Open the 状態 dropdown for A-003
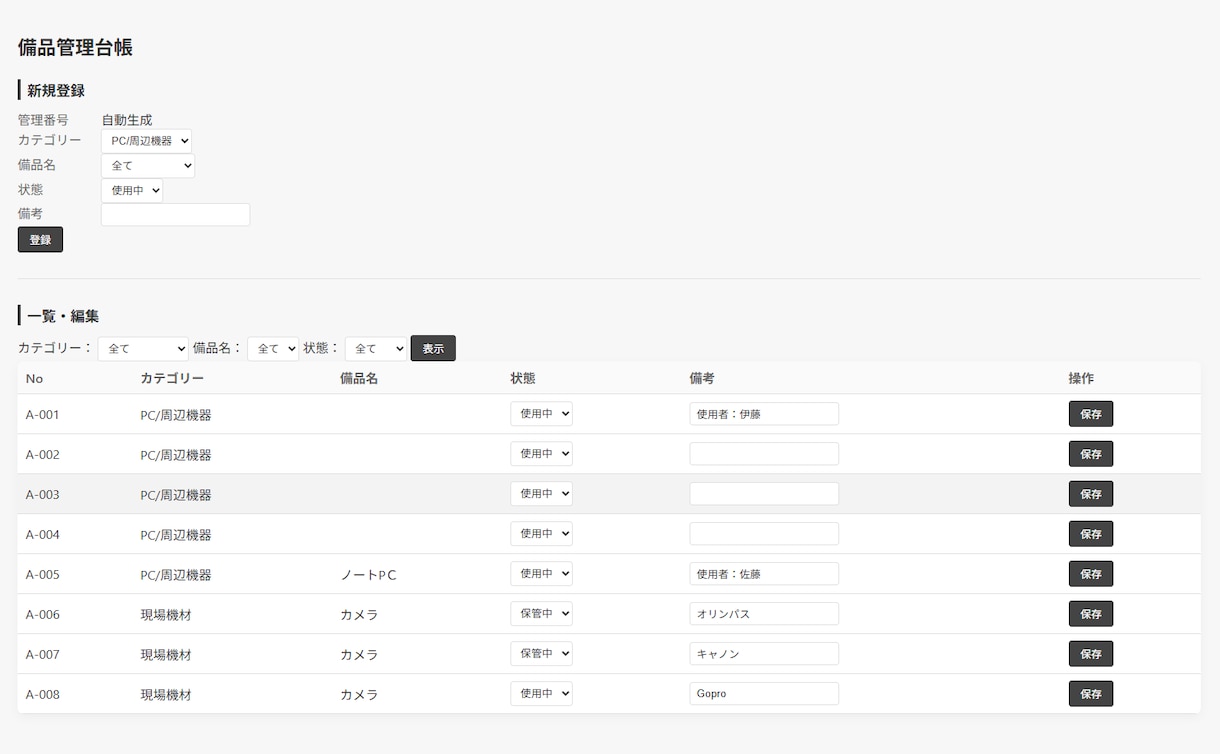1220x754 pixels. point(541,494)
